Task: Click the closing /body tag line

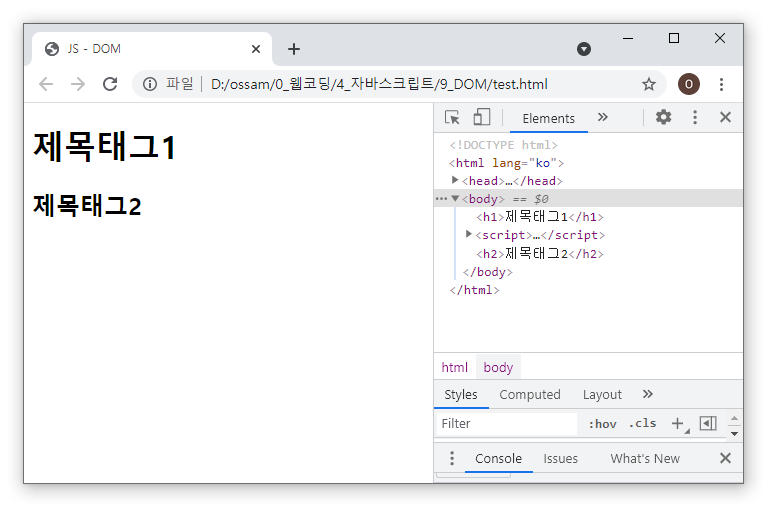Action: click(487, 272)
